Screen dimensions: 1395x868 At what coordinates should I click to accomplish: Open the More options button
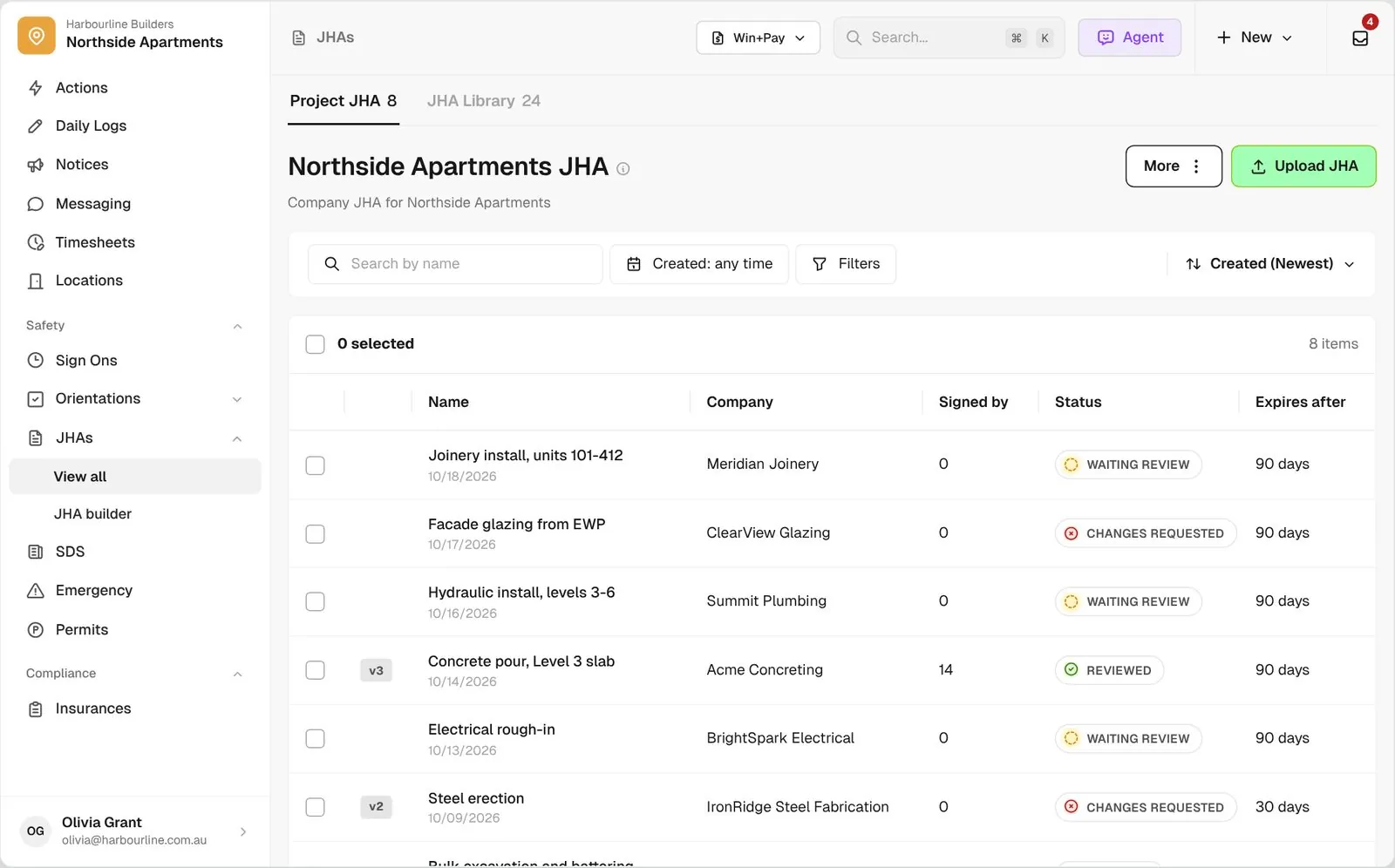[x=1174, y=166]
